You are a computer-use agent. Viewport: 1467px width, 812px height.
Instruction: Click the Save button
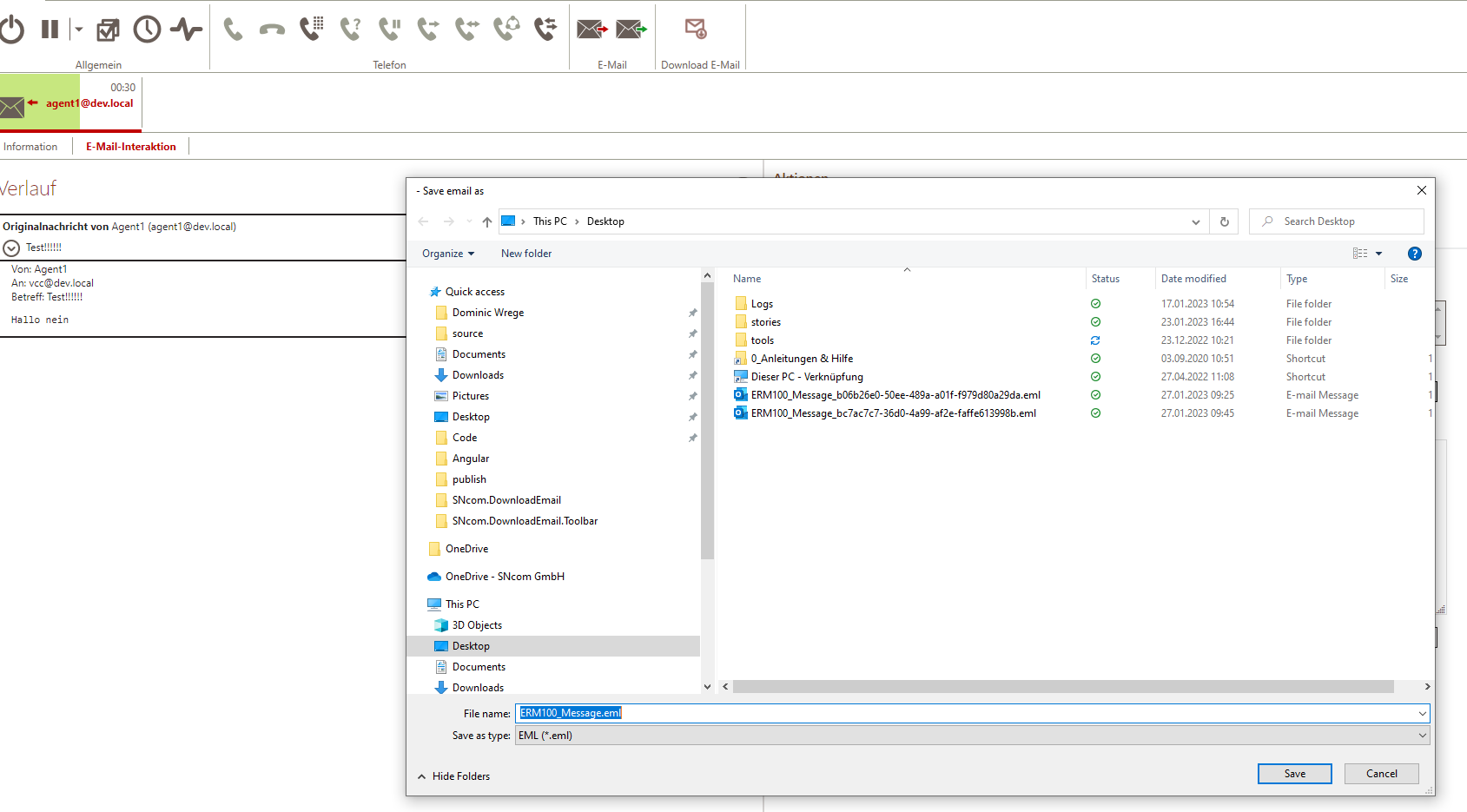pyautogui.click(x=1294, y=774)
